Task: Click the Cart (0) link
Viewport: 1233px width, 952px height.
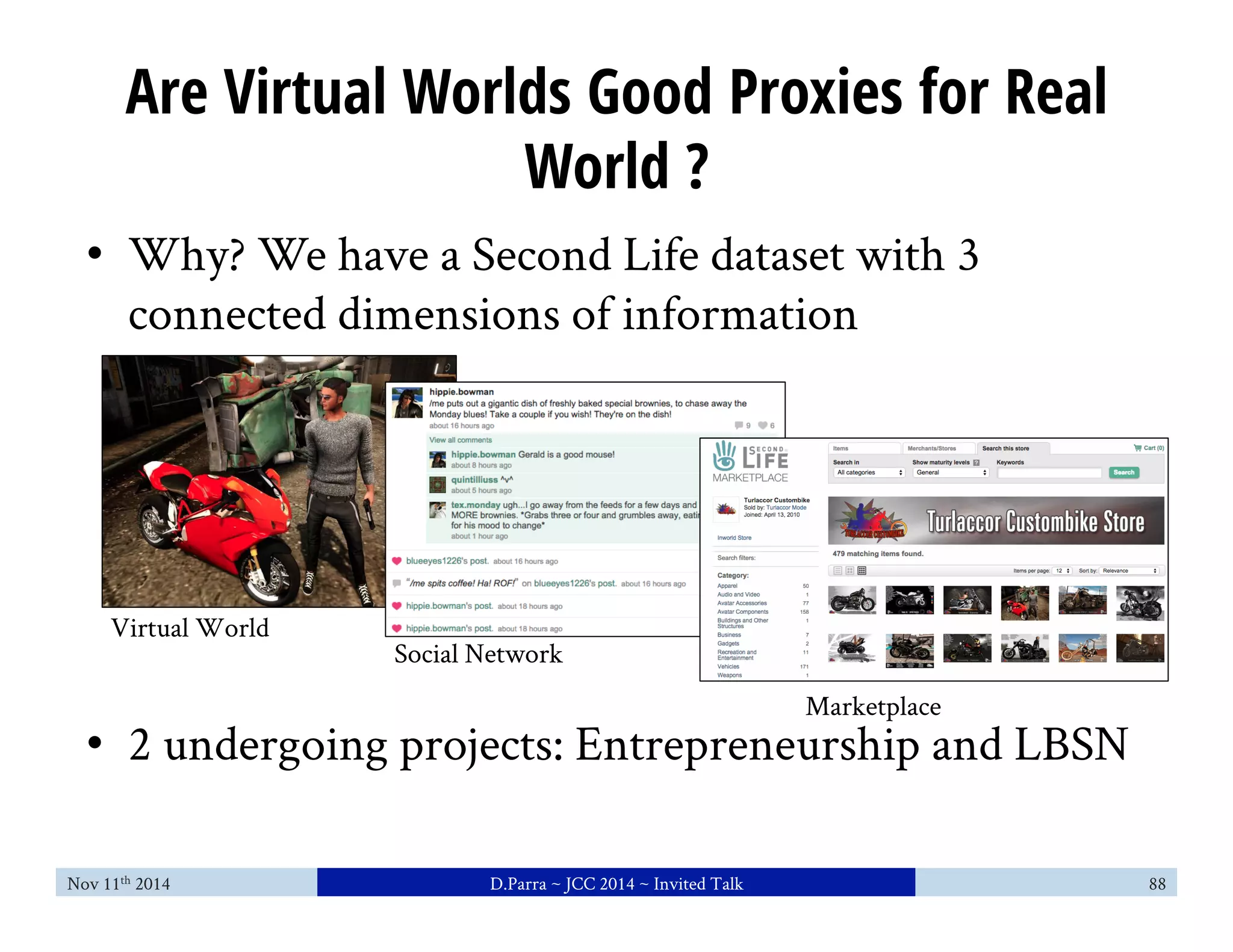Action: 1149,448
